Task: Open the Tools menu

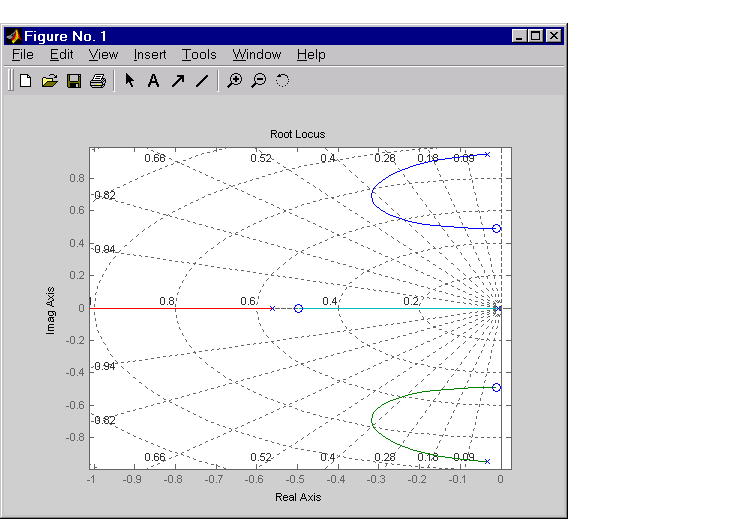Action: [x=199, y=55]
